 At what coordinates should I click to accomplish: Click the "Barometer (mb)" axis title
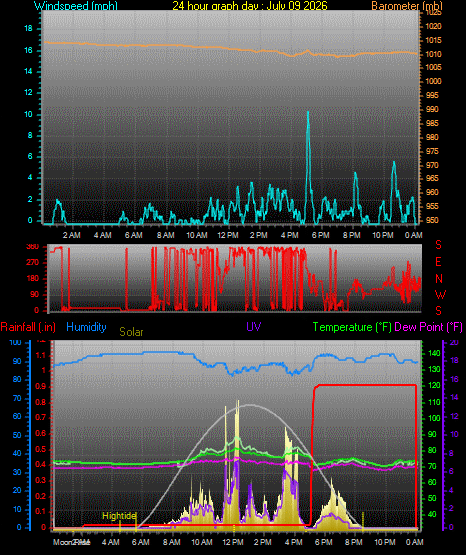tap(407, 6)
